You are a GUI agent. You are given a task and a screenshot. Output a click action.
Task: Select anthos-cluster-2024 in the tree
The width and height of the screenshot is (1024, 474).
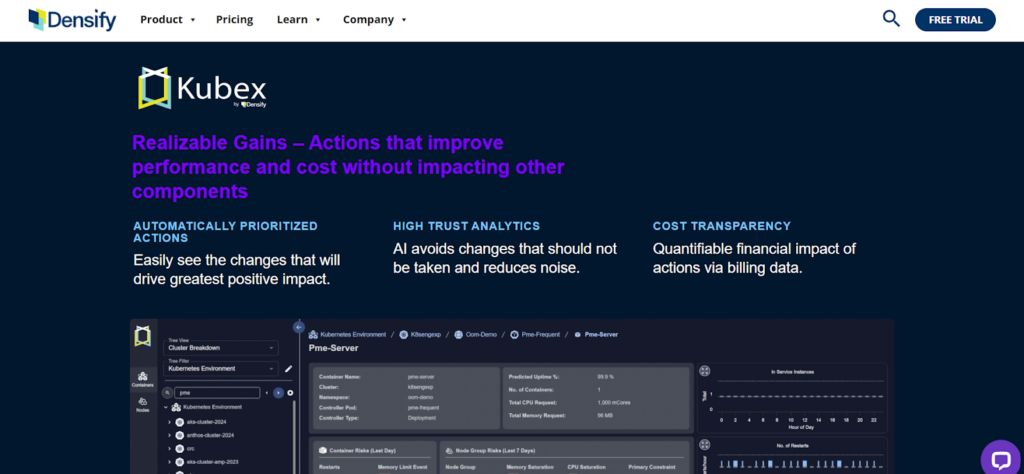click(x=210, y=435)
